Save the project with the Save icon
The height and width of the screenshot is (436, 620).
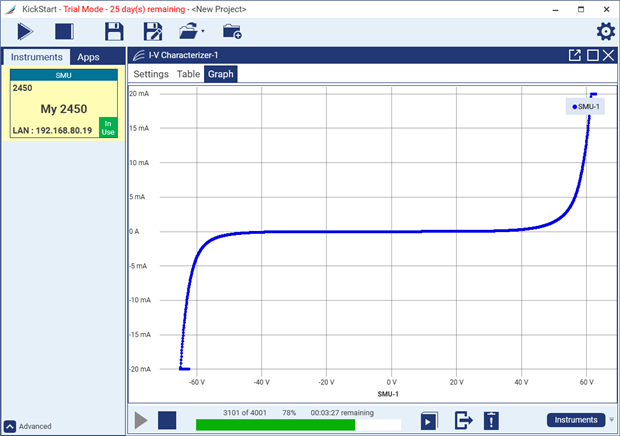pos(115,31)
